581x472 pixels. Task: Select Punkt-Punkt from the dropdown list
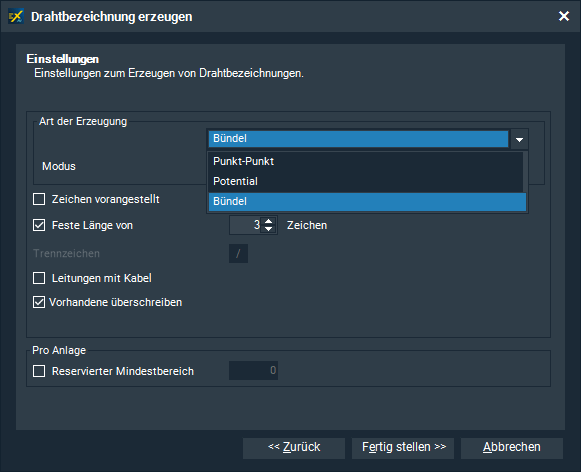[x=366, y=161]
